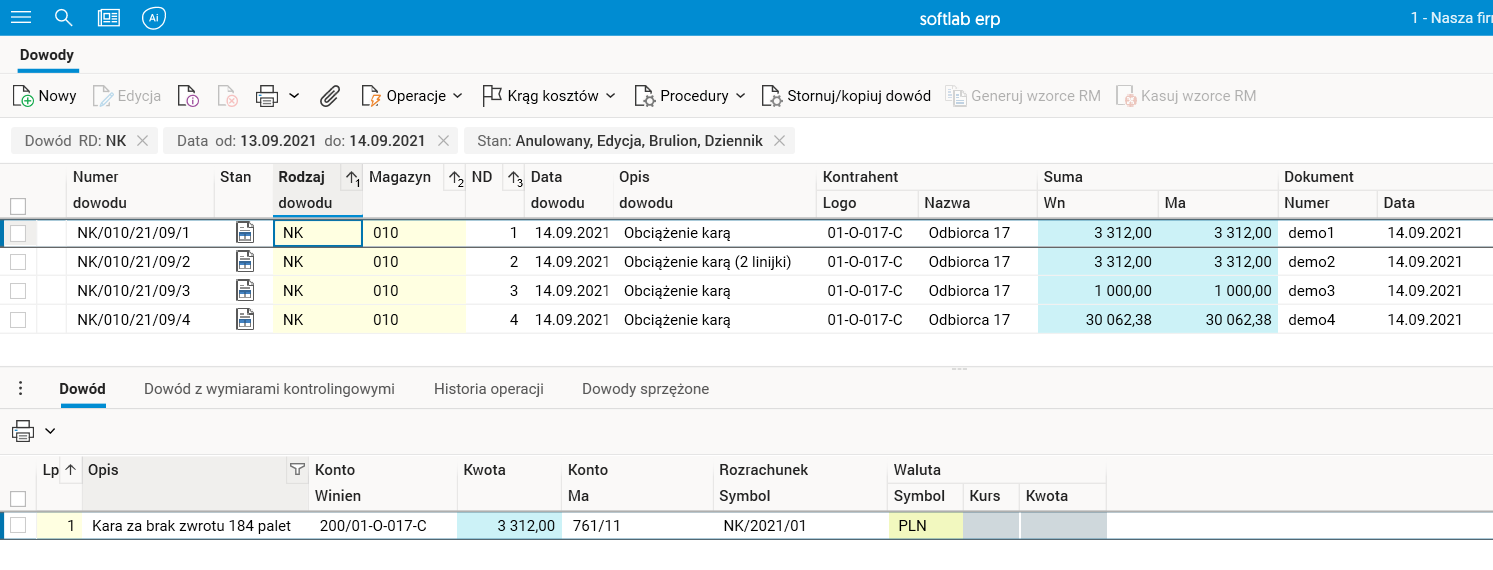Click Stornuj/kopiuj dowód button

click(x=846, y=96)
